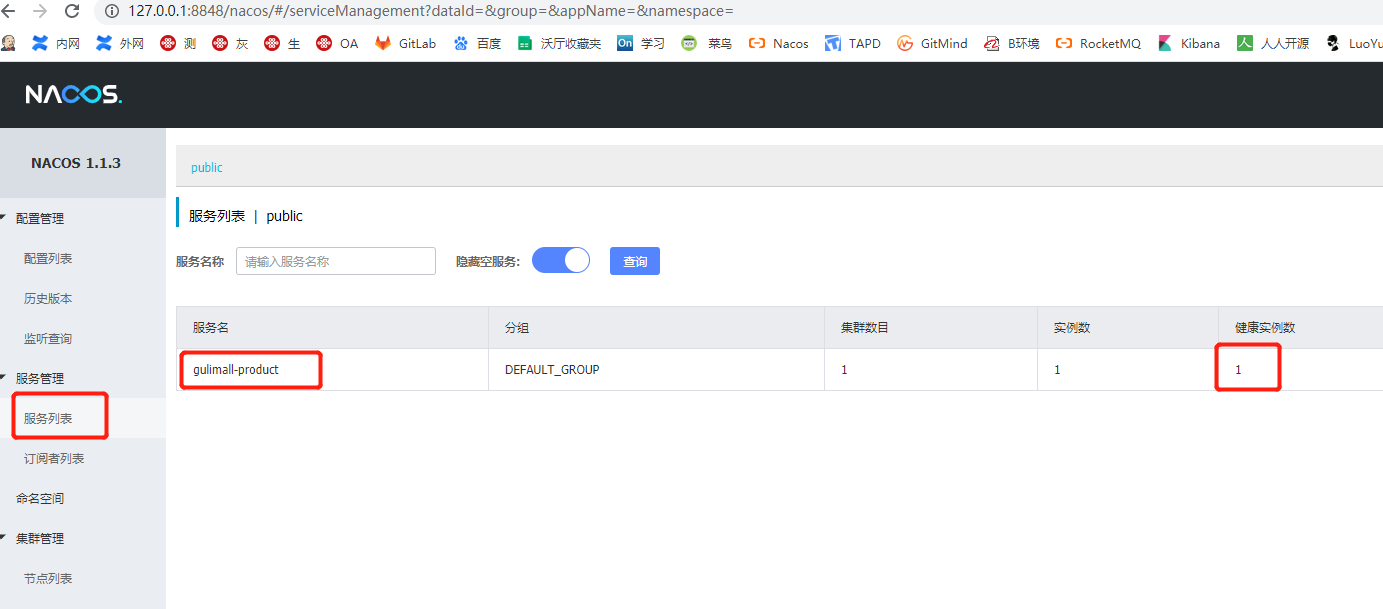Open the Kibana bookmark
Image resolution: width=1383 pixels, height=609 pixels.
pyautogui.click(x=1189, y=43)
